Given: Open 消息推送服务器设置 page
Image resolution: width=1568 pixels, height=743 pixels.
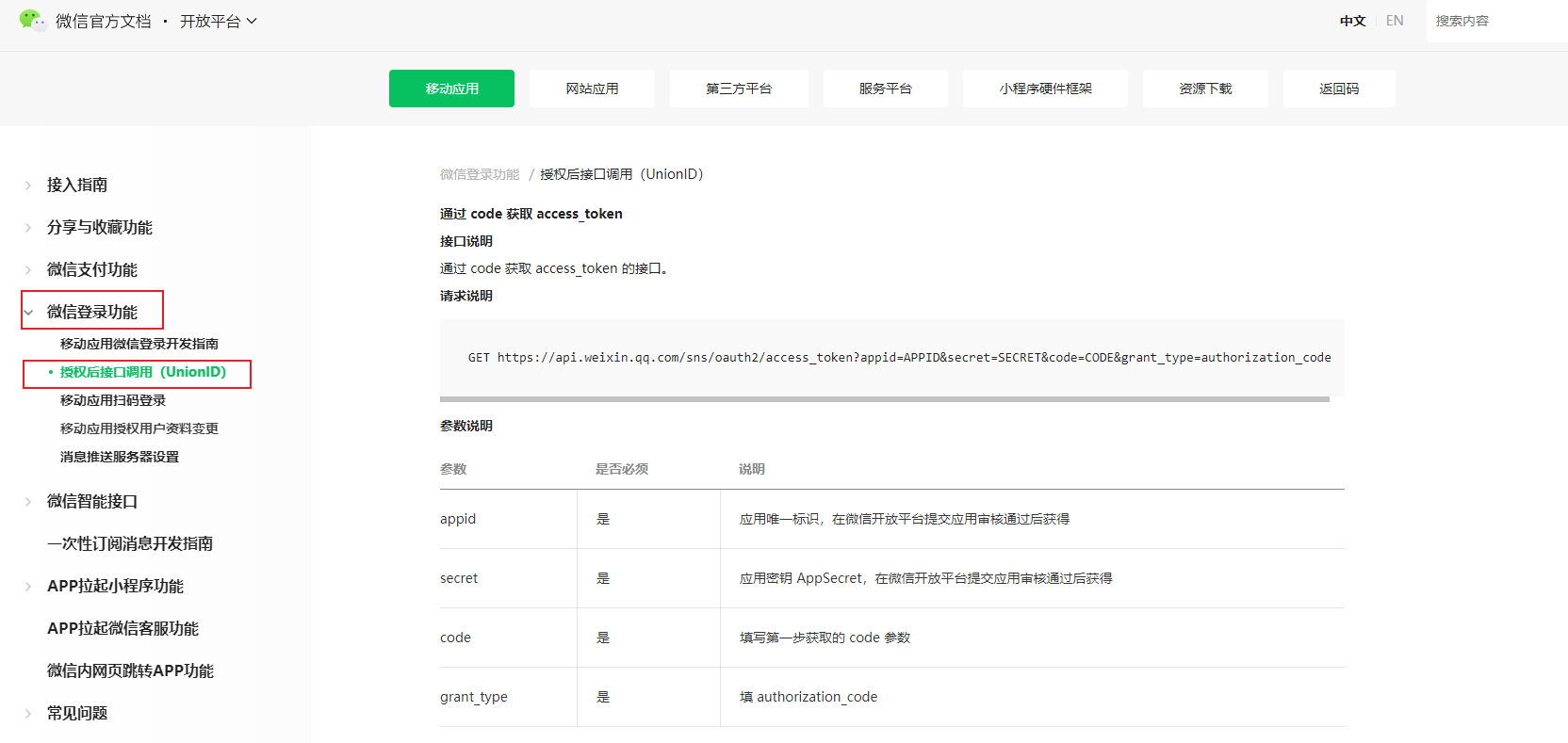Looking at the screenshot, I should coord(120,457).
